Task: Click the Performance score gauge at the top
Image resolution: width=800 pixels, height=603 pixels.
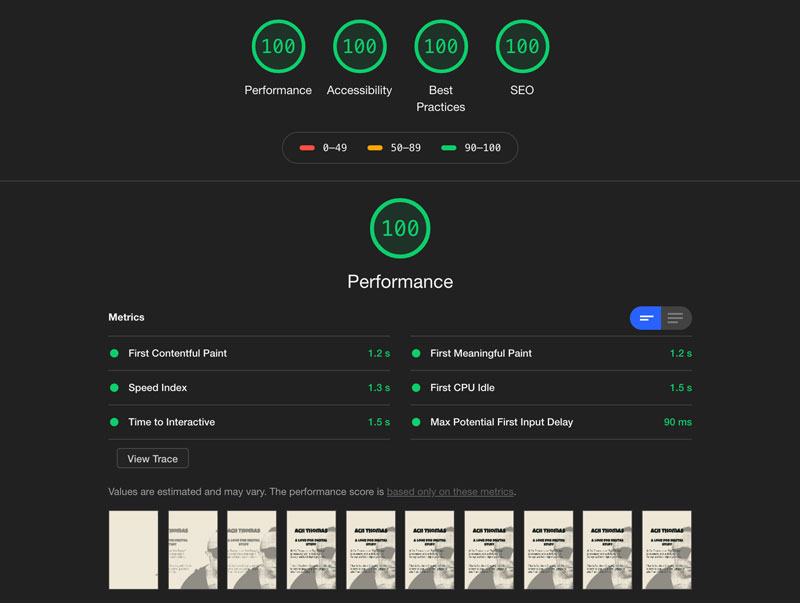Action: [278, 46]
